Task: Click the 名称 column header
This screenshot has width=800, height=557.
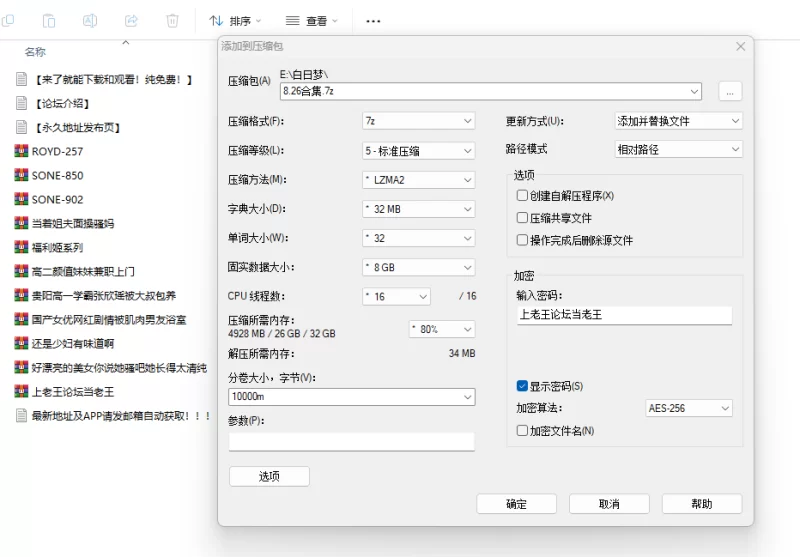Action: pyautogui.click(x=35, y=52)
